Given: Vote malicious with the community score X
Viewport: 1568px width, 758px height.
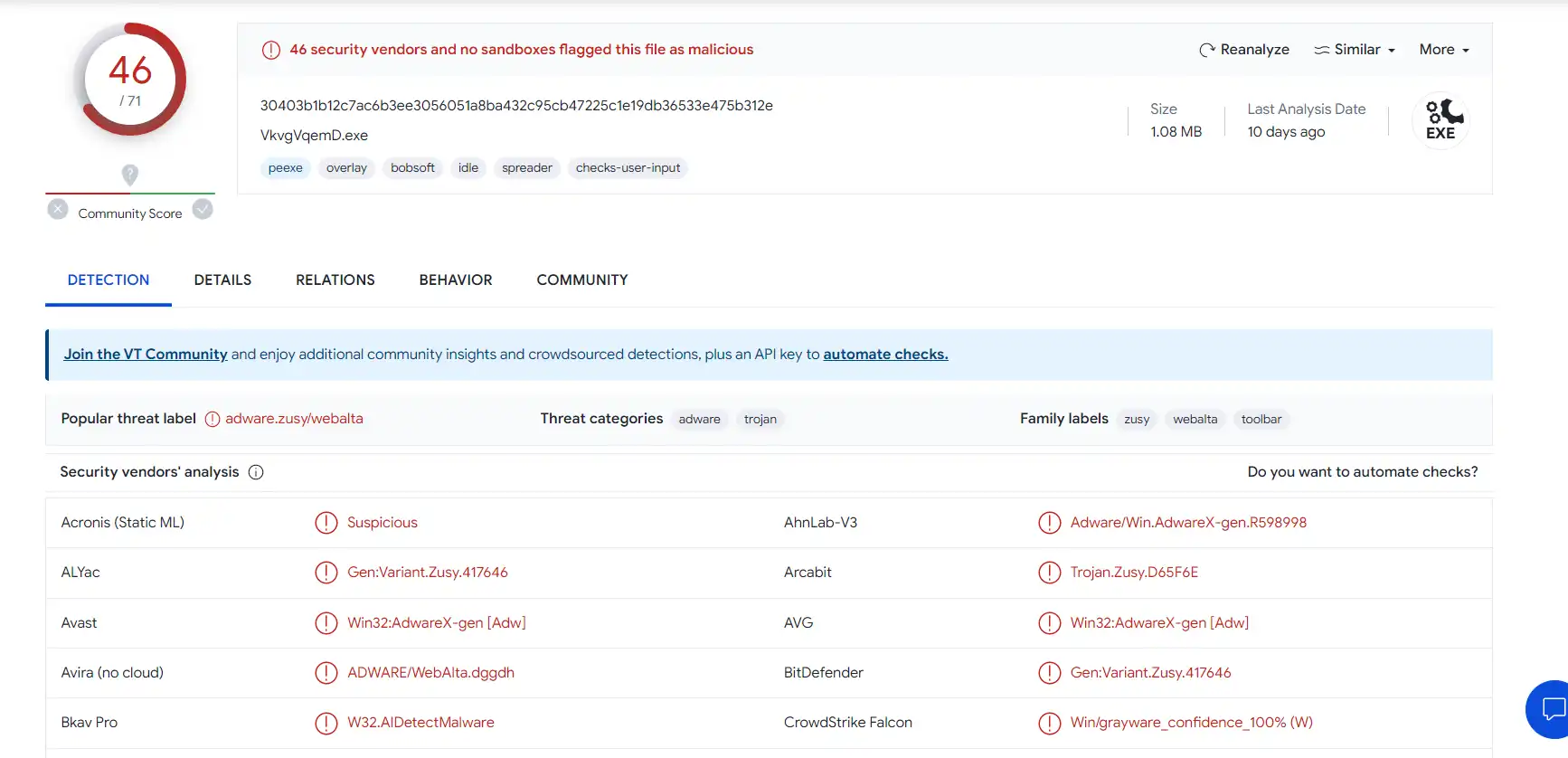Looking at the screenshot, I should click(x=58, y=210).
